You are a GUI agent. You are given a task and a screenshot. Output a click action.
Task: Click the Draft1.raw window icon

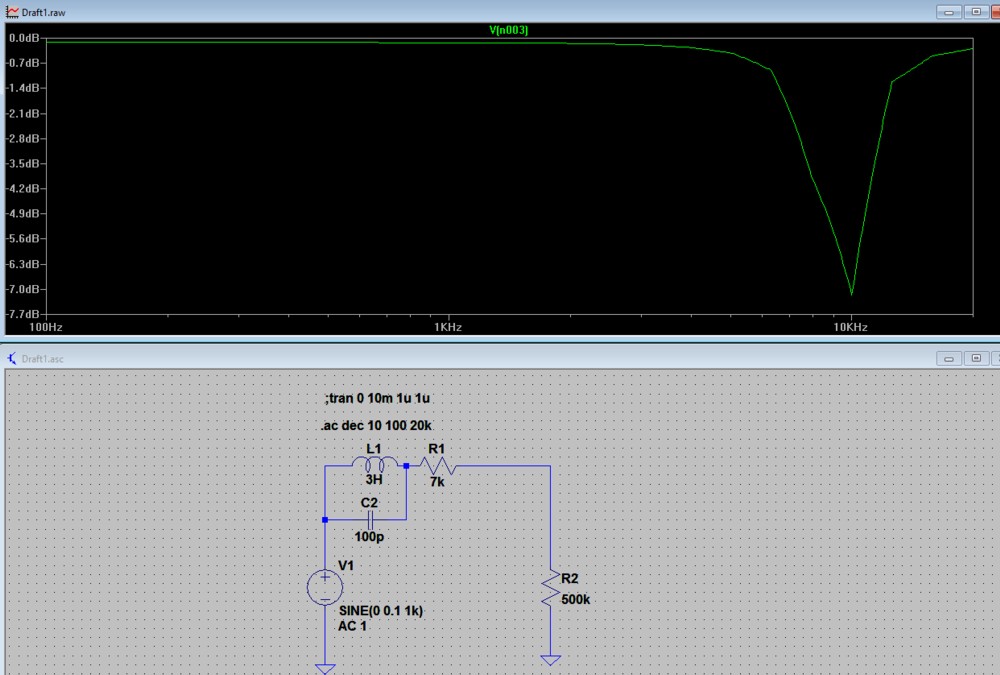click(x=11, y=11)
